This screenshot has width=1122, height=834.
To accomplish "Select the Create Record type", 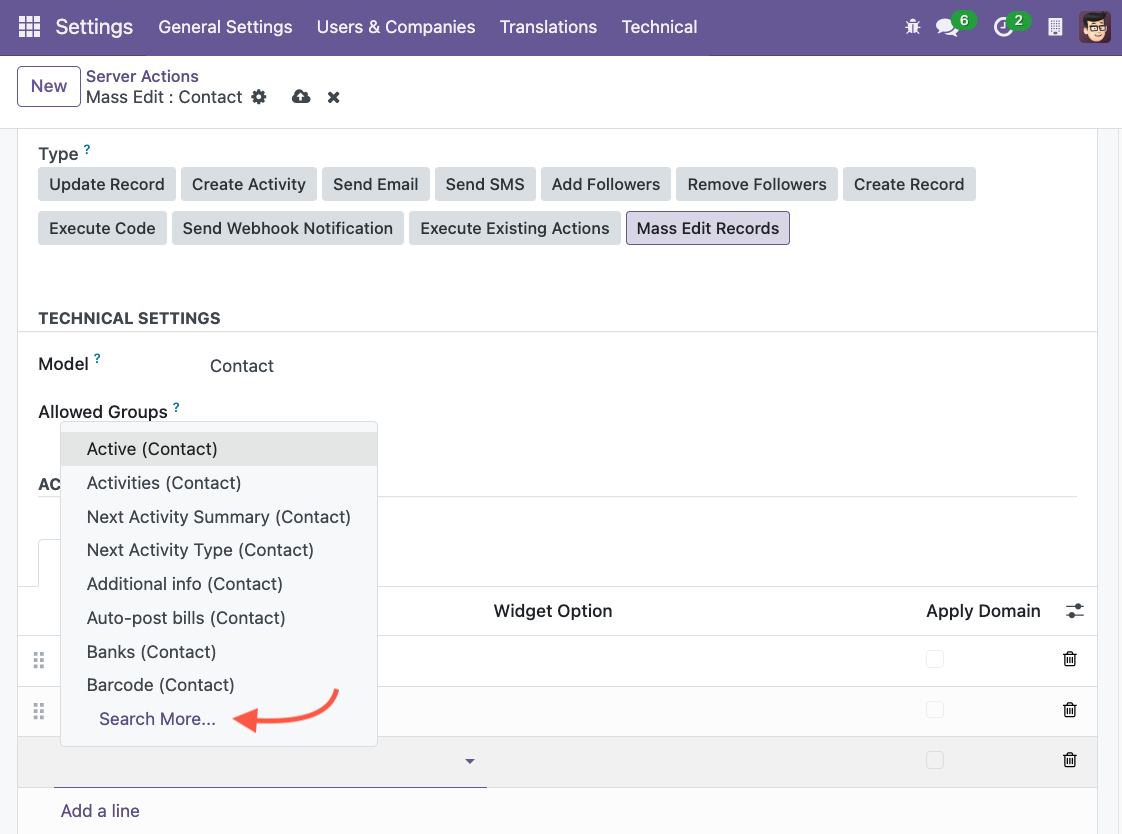I will pyautogui.click(x=909, y=185).
